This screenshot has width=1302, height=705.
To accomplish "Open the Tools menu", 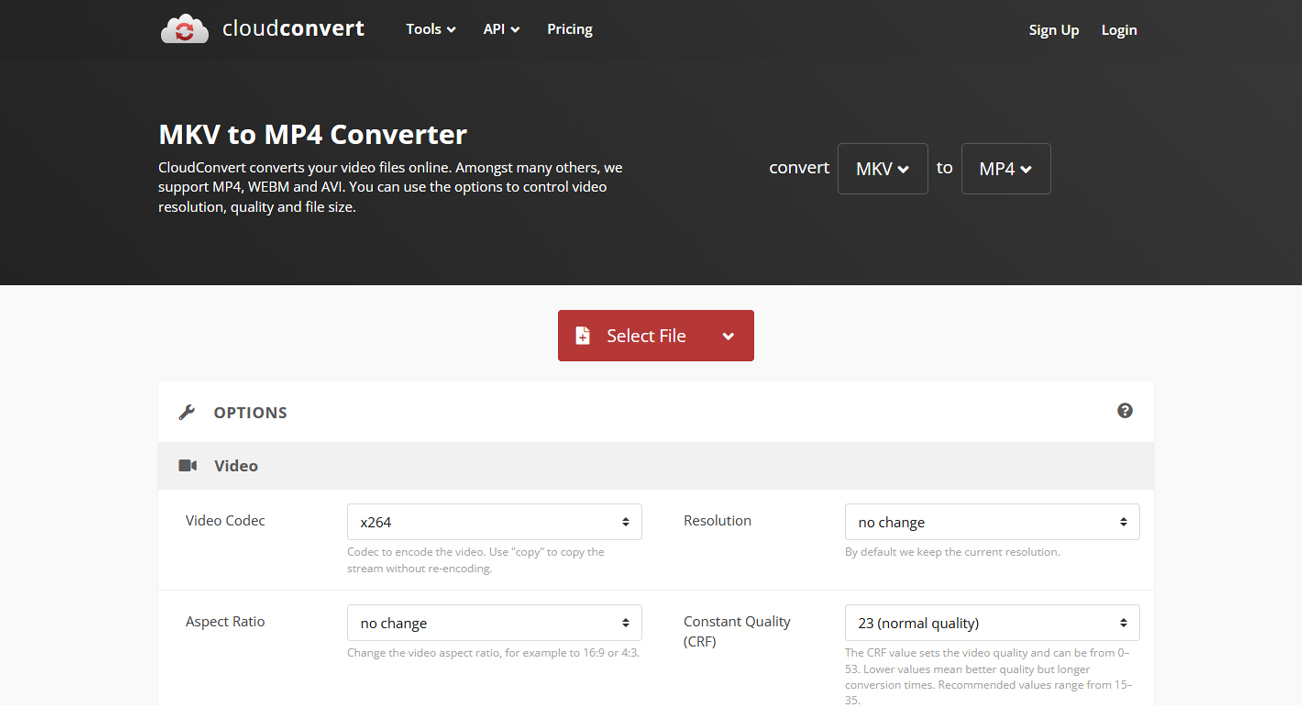I will coord(430,30).
